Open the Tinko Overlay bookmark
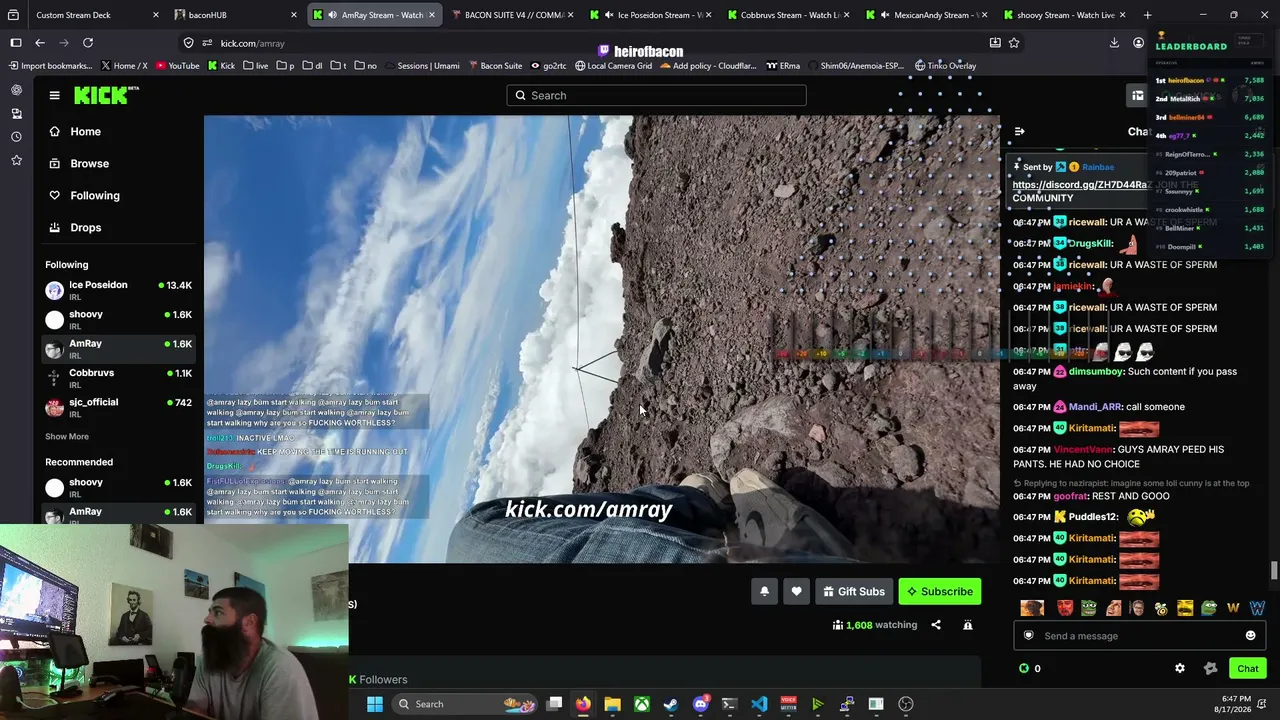 click(x=944, y=66)
